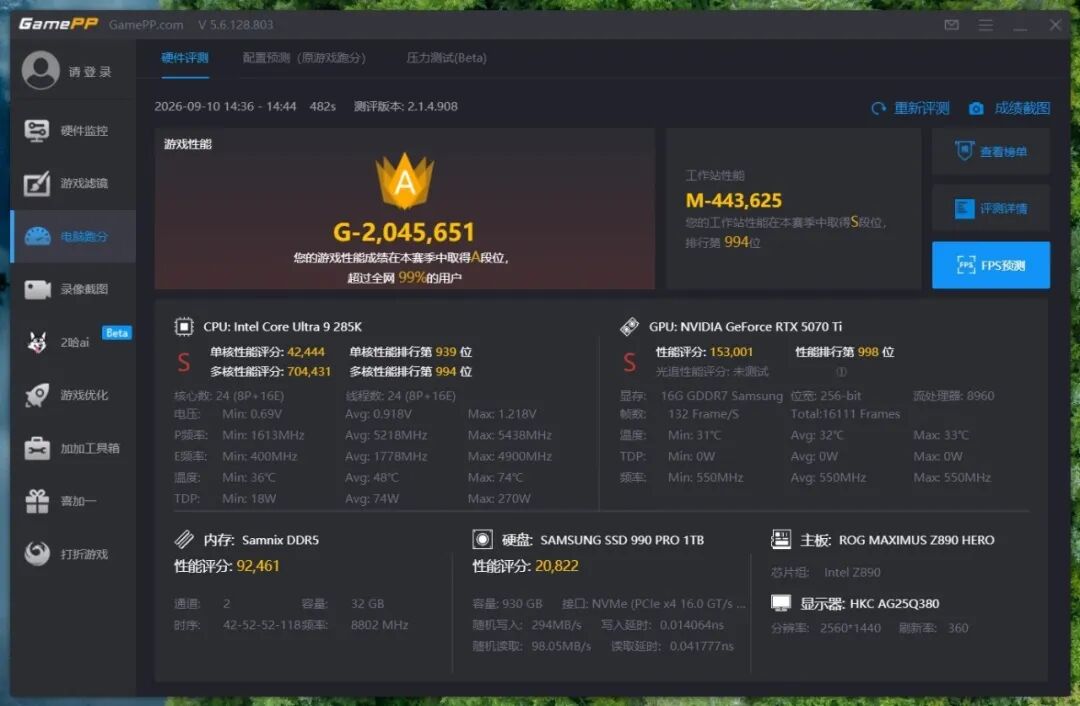Open the hardware monitor sidebar icon
Image resolution: width=1080 pixels, height=706 pixels.
[37, 130]
